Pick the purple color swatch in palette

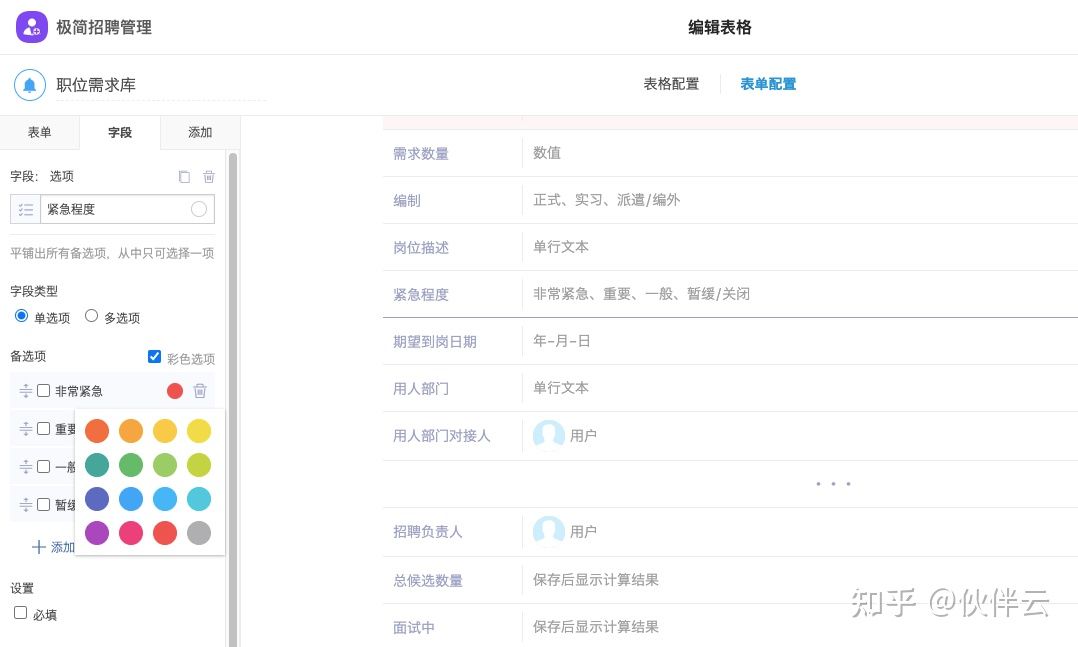[x=97, y=533]
